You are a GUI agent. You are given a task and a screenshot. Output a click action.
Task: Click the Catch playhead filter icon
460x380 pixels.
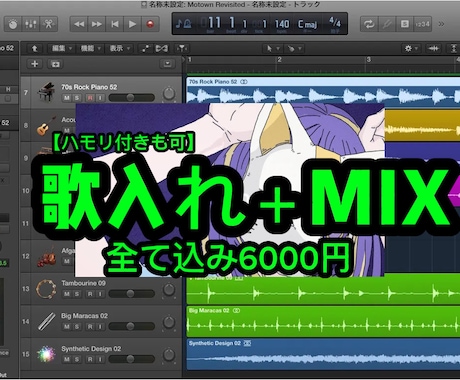(182, 49)
